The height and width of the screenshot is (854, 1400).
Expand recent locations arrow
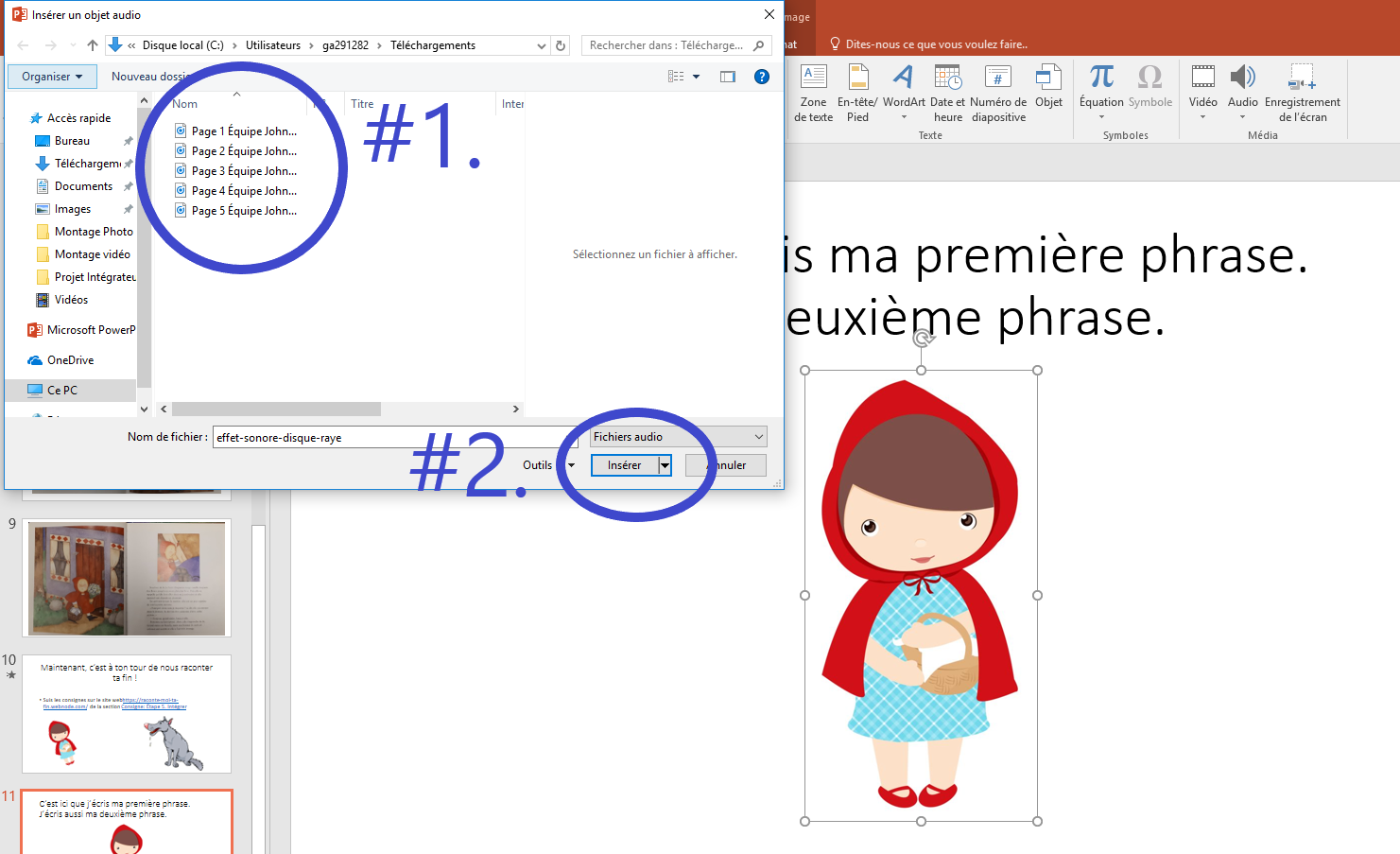(x=73, y=45)
